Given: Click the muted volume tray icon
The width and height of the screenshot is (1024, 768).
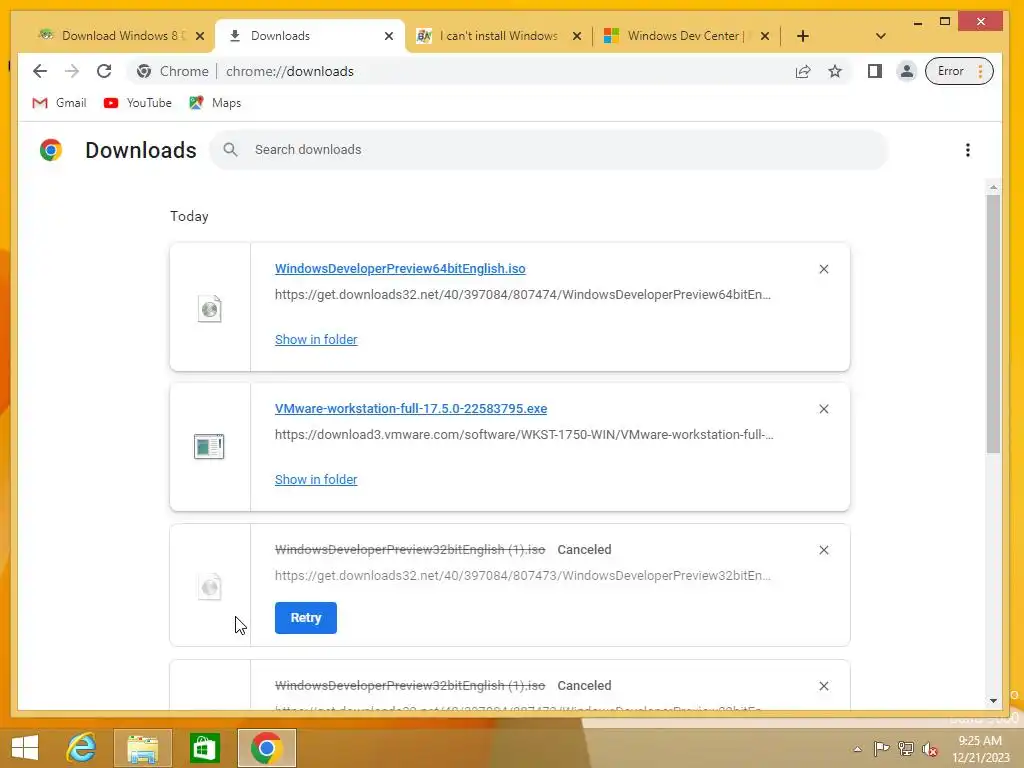Looking at the screenshot, I should coord(929,749).
